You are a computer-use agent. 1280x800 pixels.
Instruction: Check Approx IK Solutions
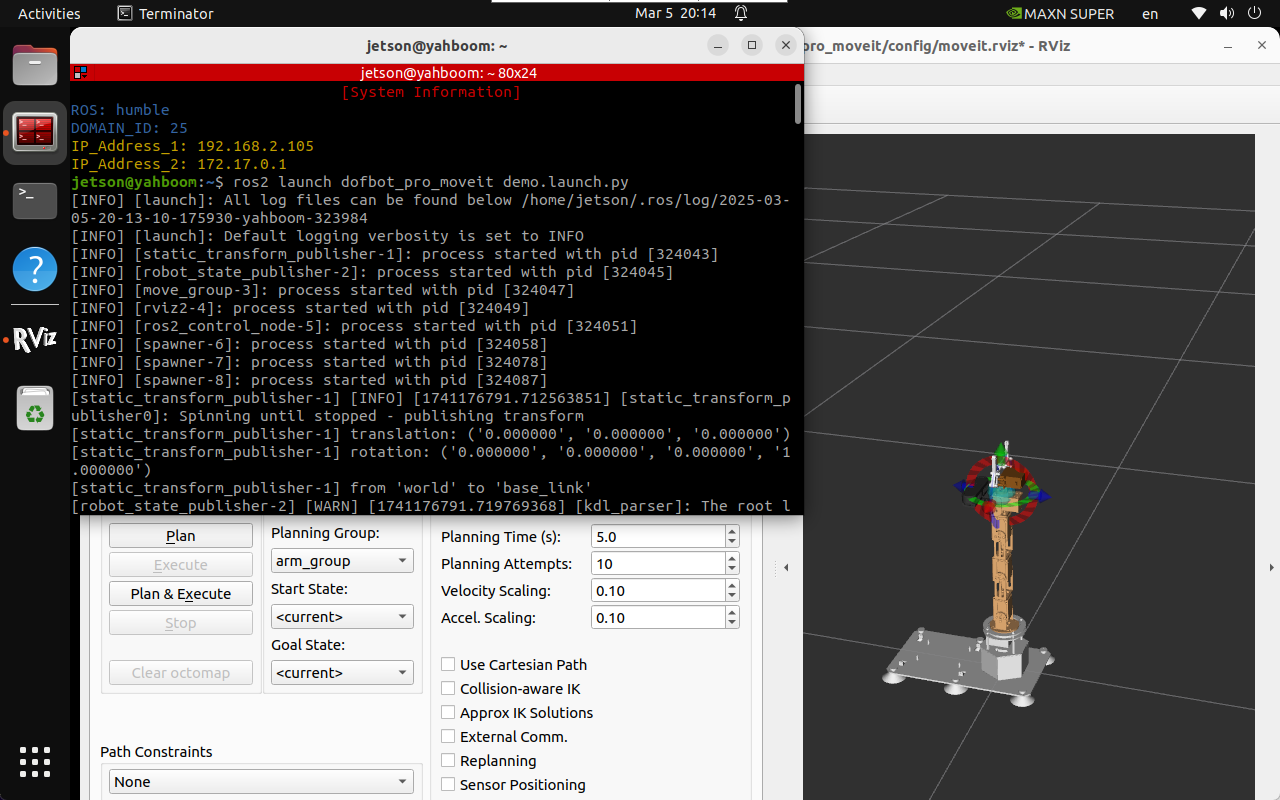point(448,712)
